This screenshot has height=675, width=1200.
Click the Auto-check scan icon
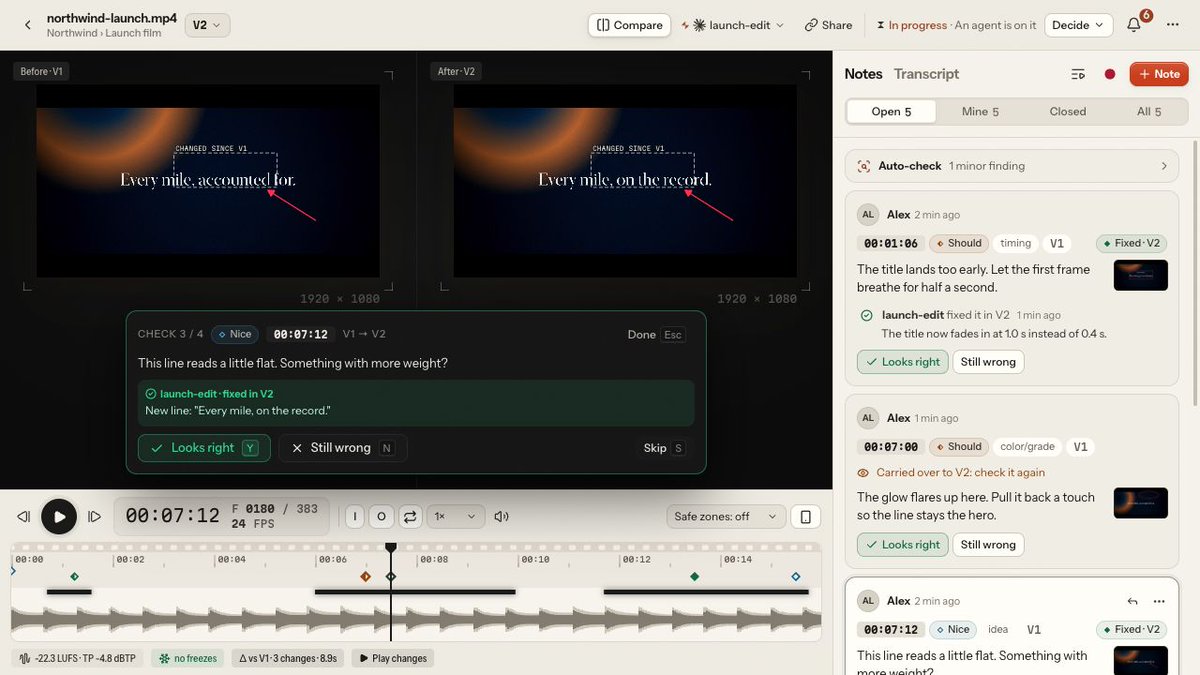(864, 166)
